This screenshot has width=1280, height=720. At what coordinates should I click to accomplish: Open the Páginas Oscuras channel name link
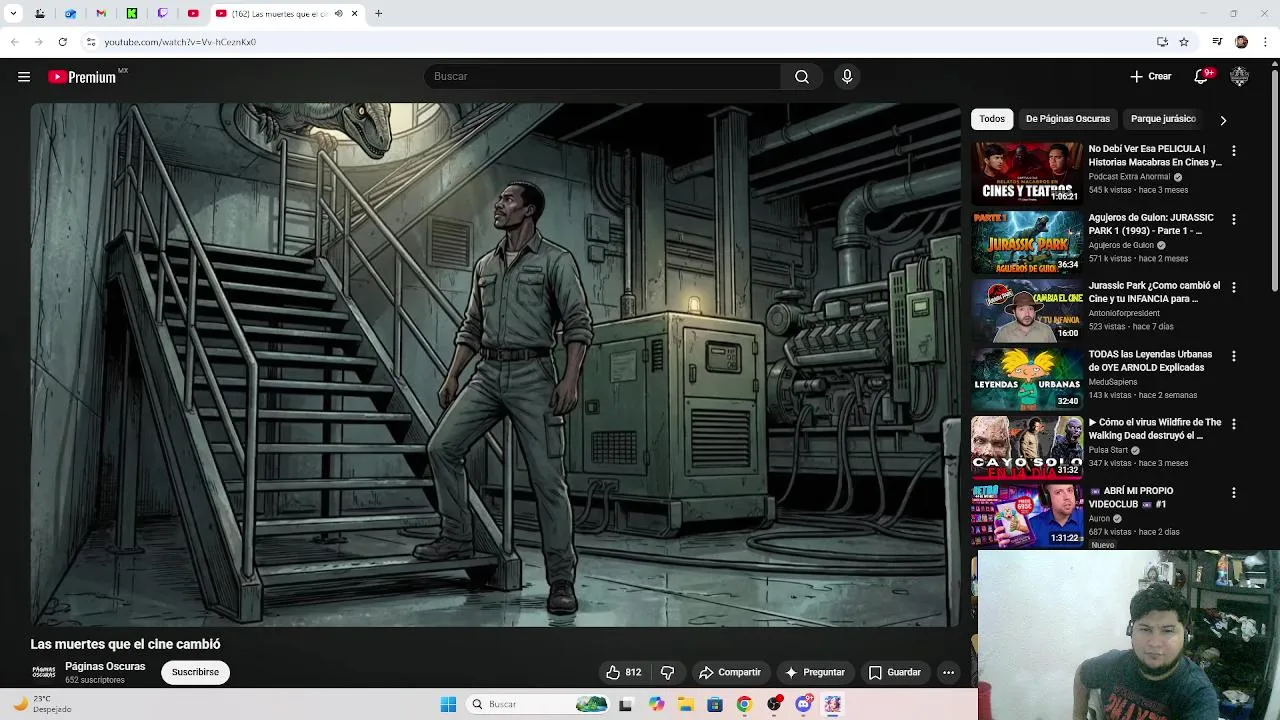[x=105, y=666]
